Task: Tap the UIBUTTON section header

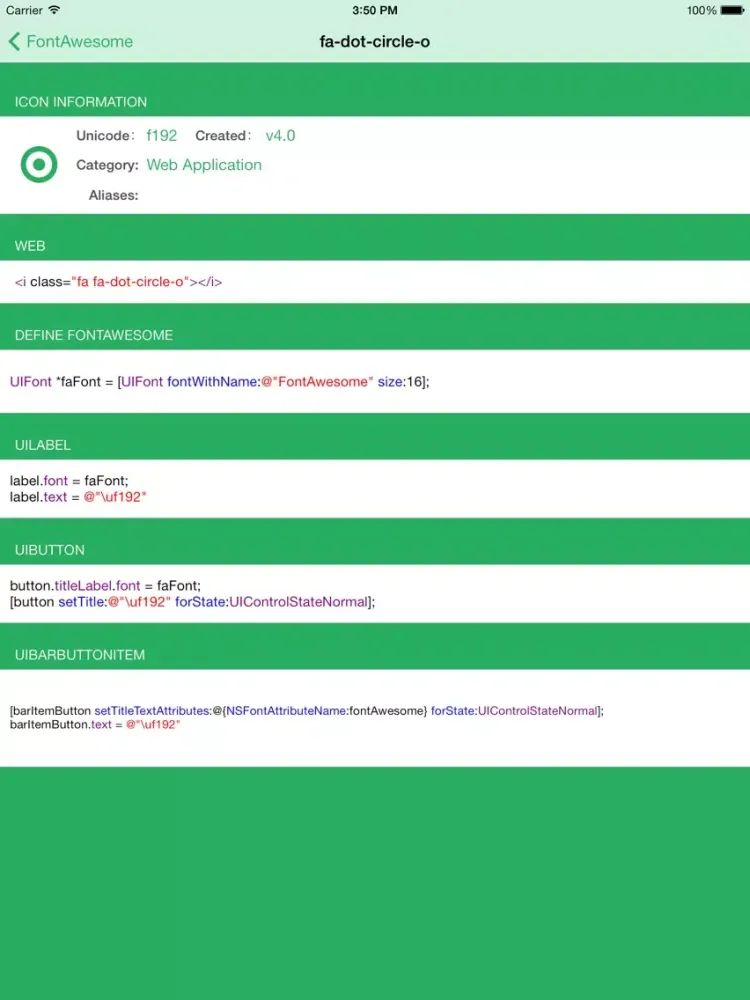Action: [x=50, y=550]
